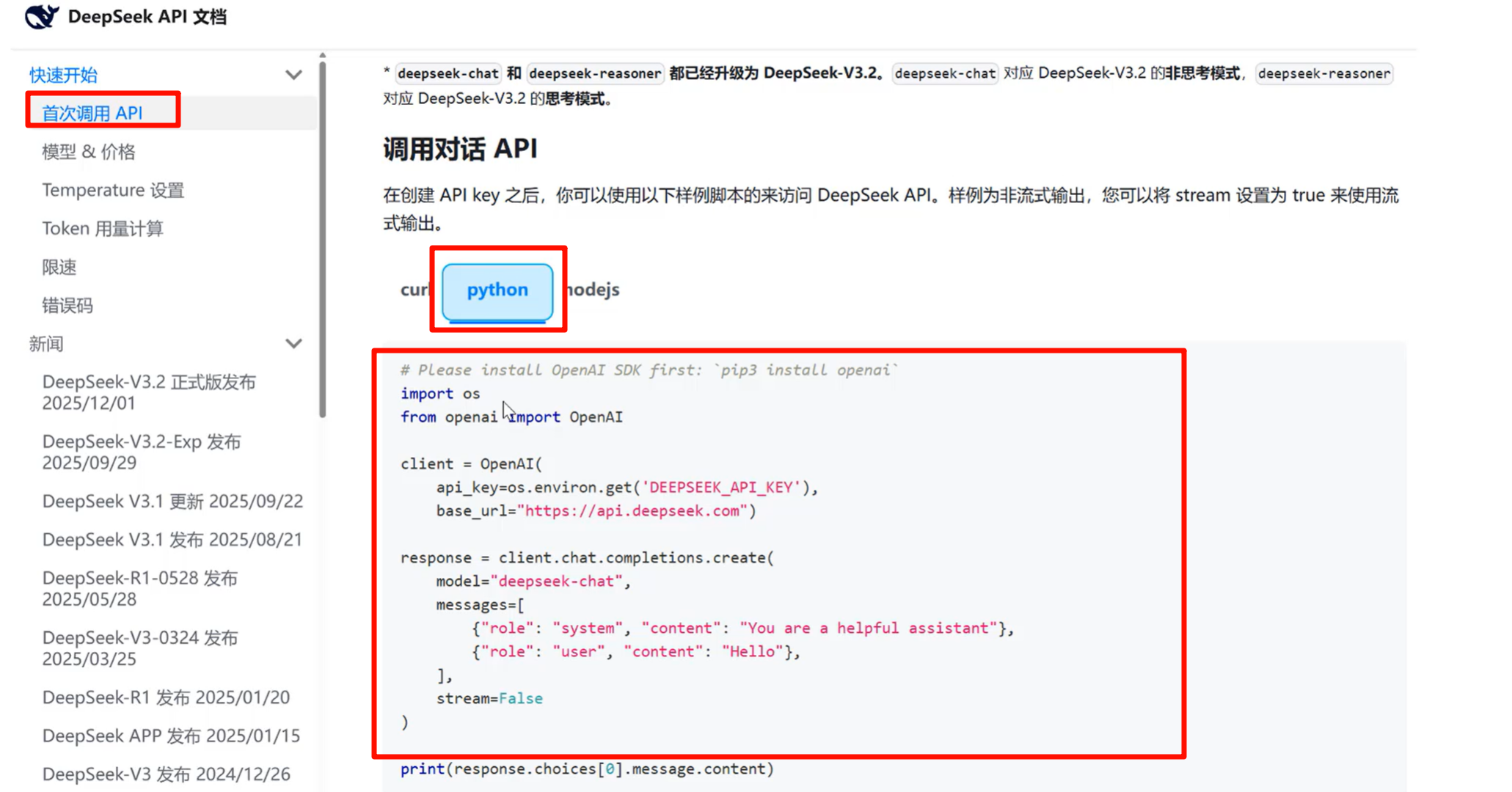Select the python code tab
The height and width of the screenshot is (792, 1512).
coord(497,290)
